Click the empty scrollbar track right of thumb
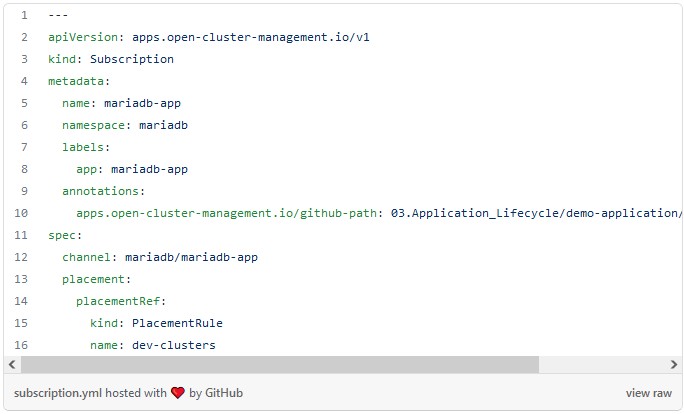Image resolution: width=684 pixels, height=414 pixels. 602,364
